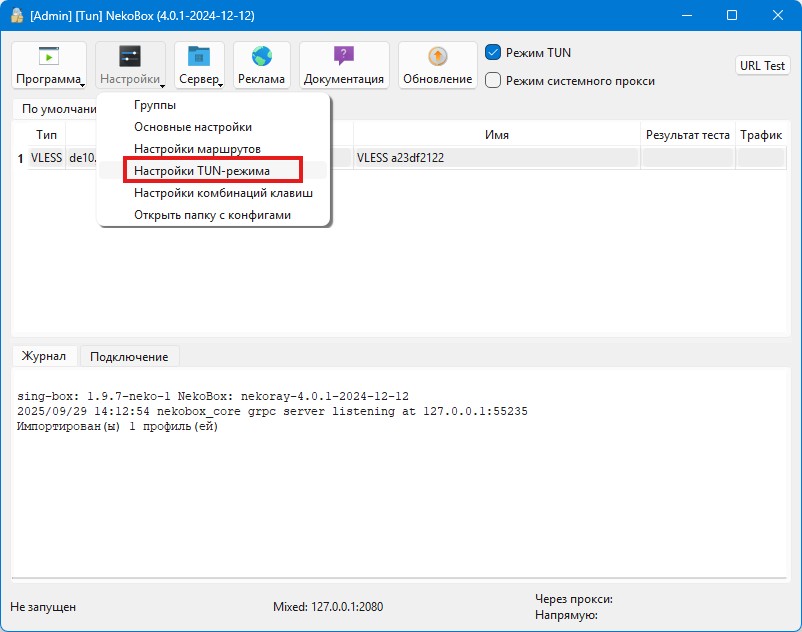Switch to the Журнал tab
This screenshot has width=802, height=632.
(44, 356)
